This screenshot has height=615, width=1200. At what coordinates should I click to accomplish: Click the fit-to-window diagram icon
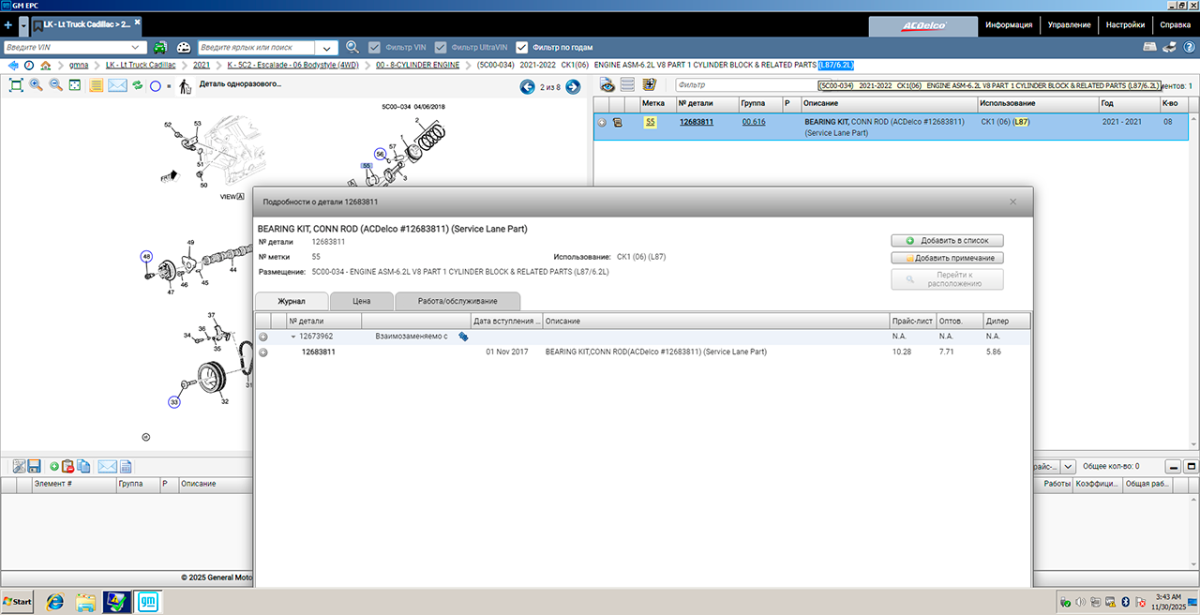point(16,86)
